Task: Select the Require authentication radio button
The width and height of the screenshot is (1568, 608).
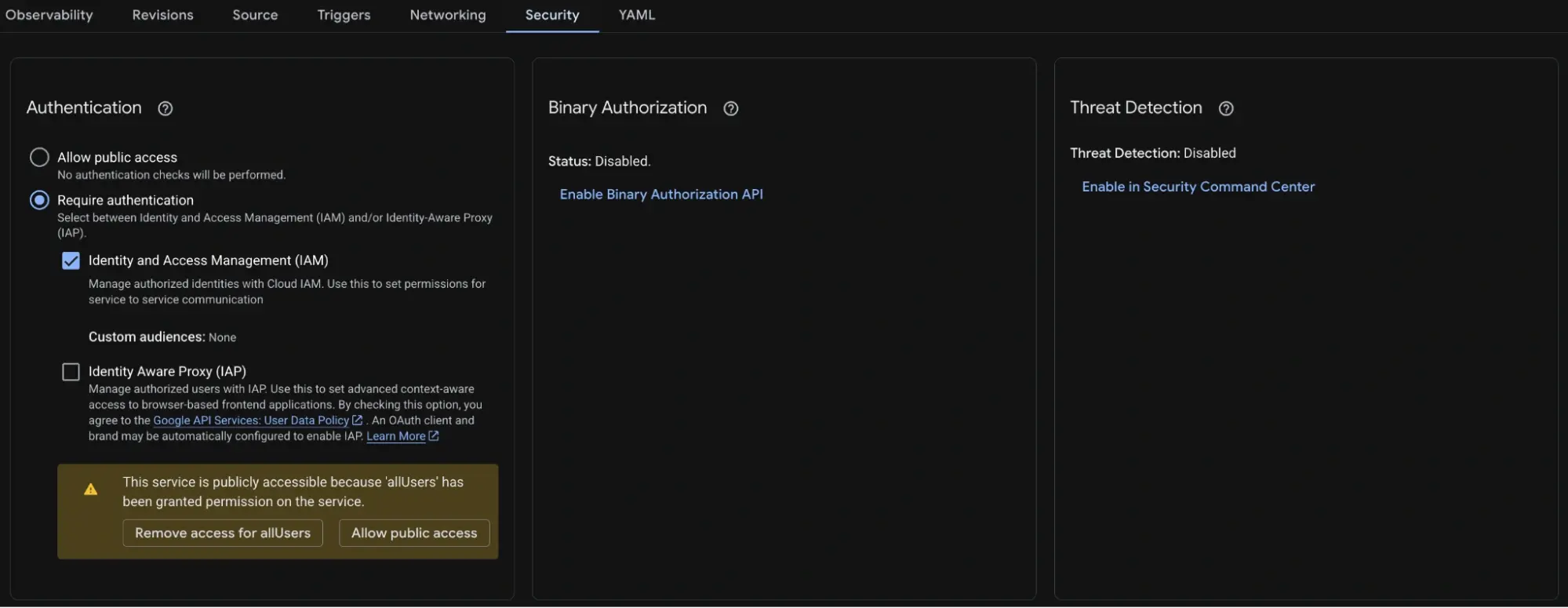Action: click(x=39, y=200)
